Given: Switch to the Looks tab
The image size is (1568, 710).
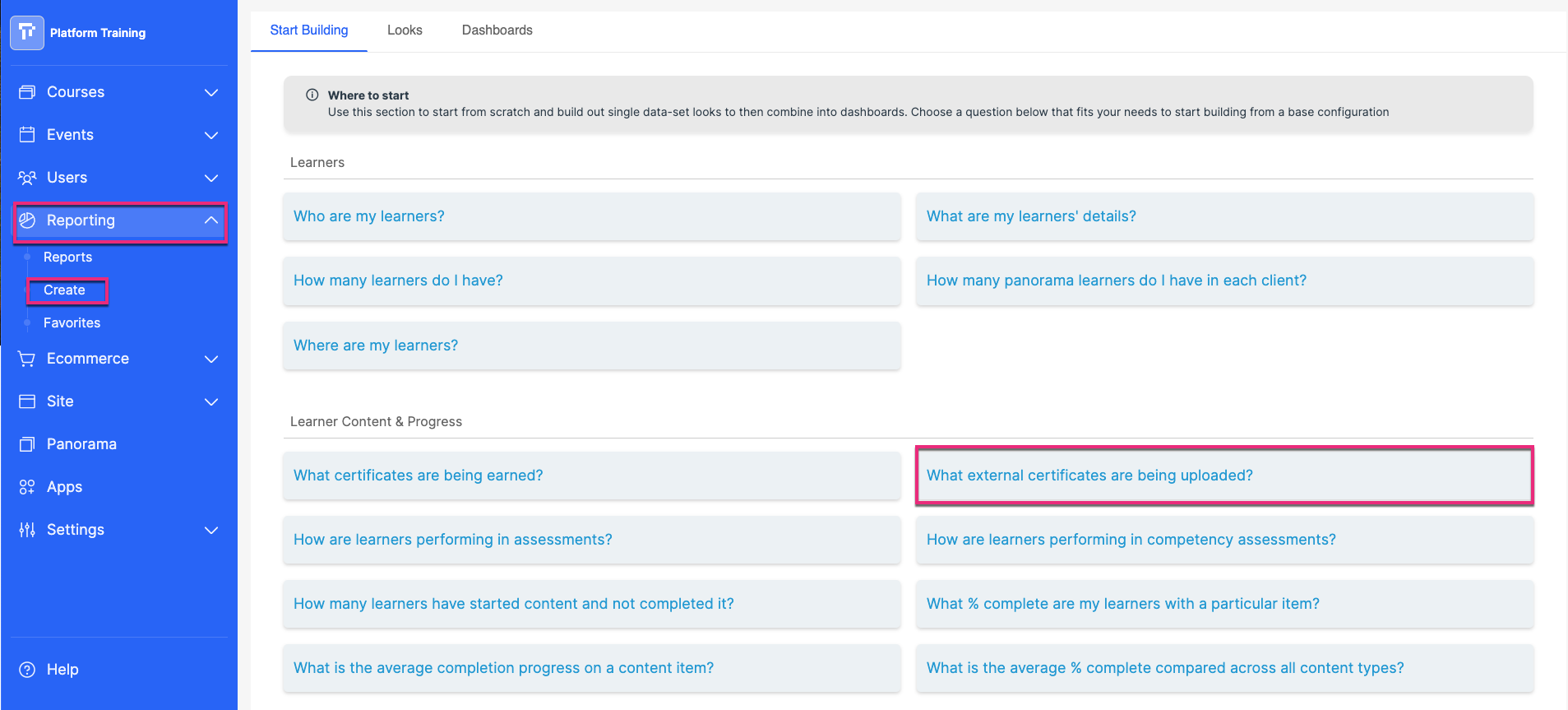Looking at the screenshot, I should (405, 30).
